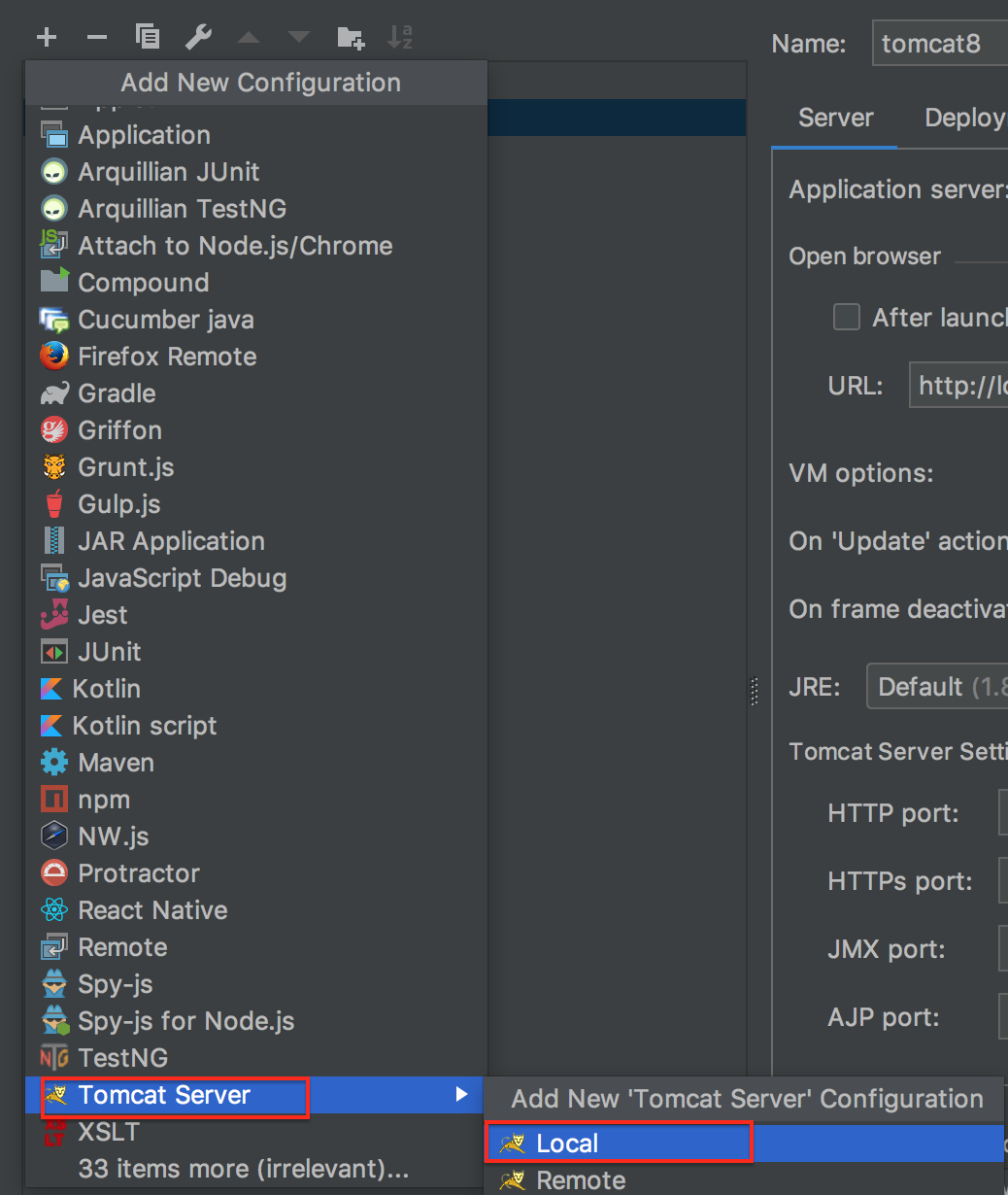This screenshot has height=1195, width=1008.
Task: Click the move down arrow icon
Action: [299, 38]
